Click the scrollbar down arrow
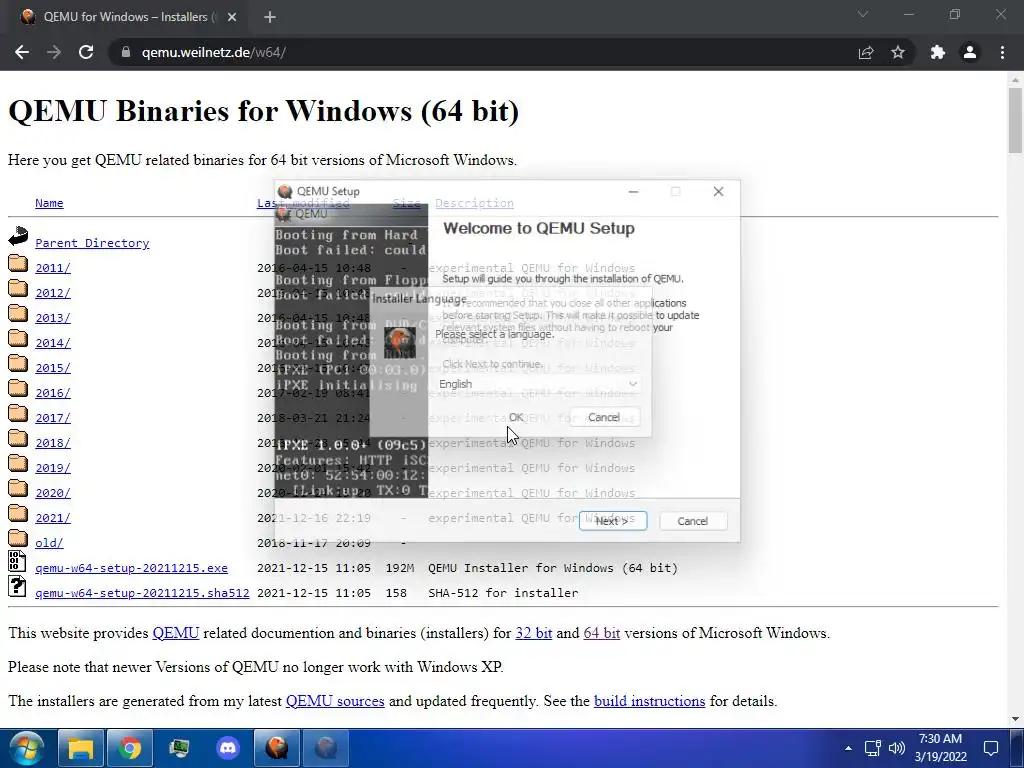1024x768 pixels. (x=1015, y=718)
